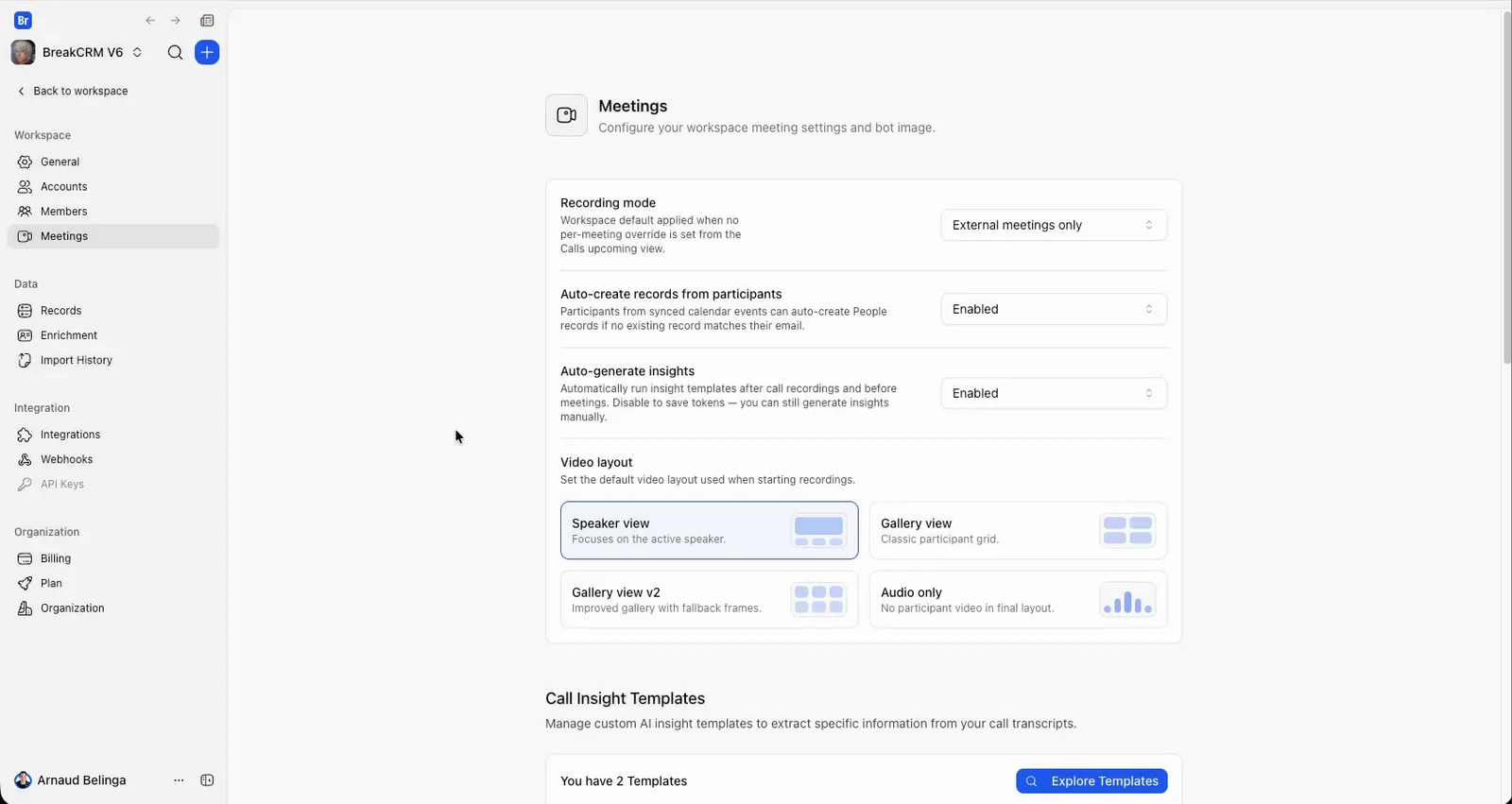Image resolution: width=1512 pixels, height=804 pixels.
Task: Click the Members group icon
Action: coord(25,212)
